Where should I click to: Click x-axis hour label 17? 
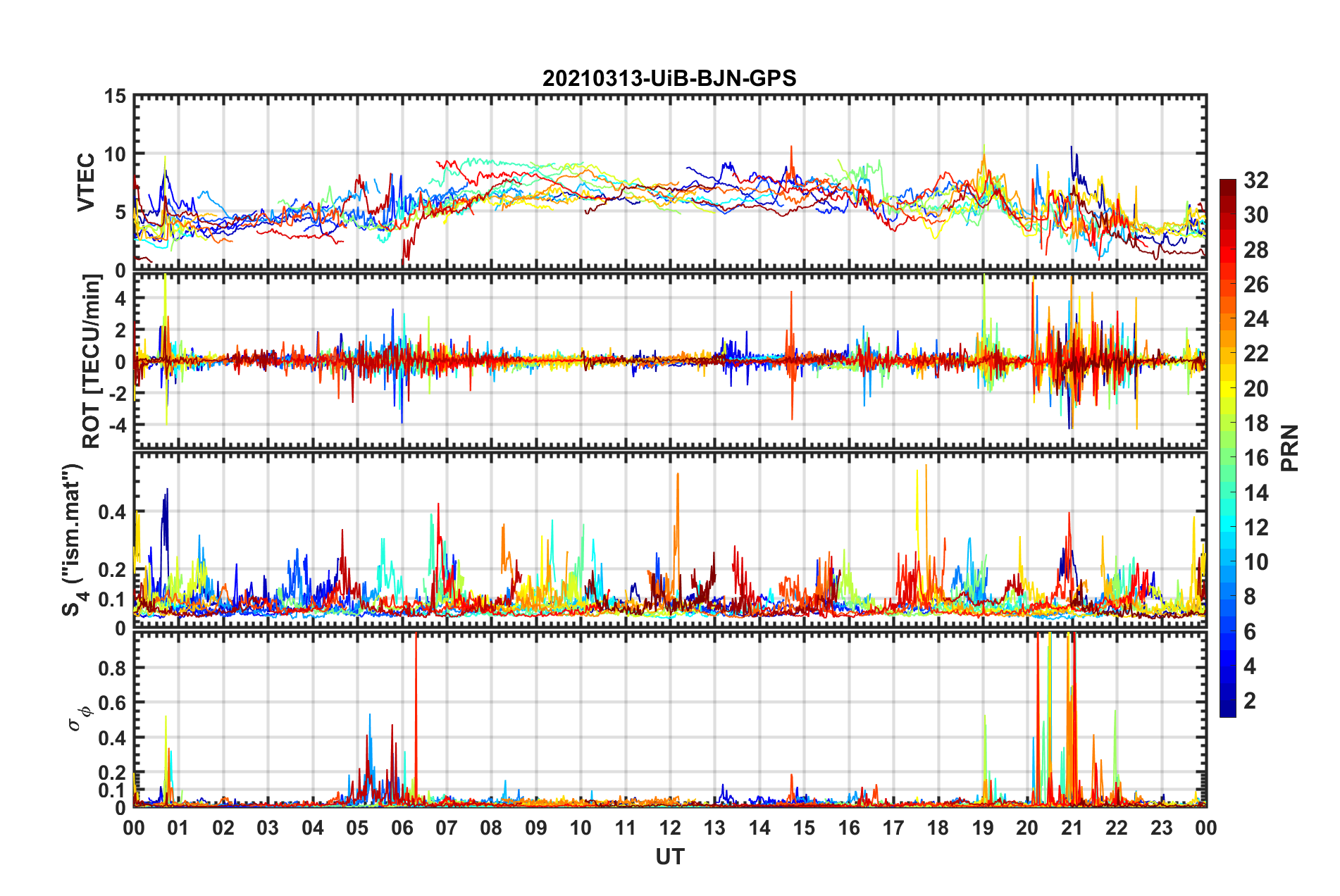point(893,828)
